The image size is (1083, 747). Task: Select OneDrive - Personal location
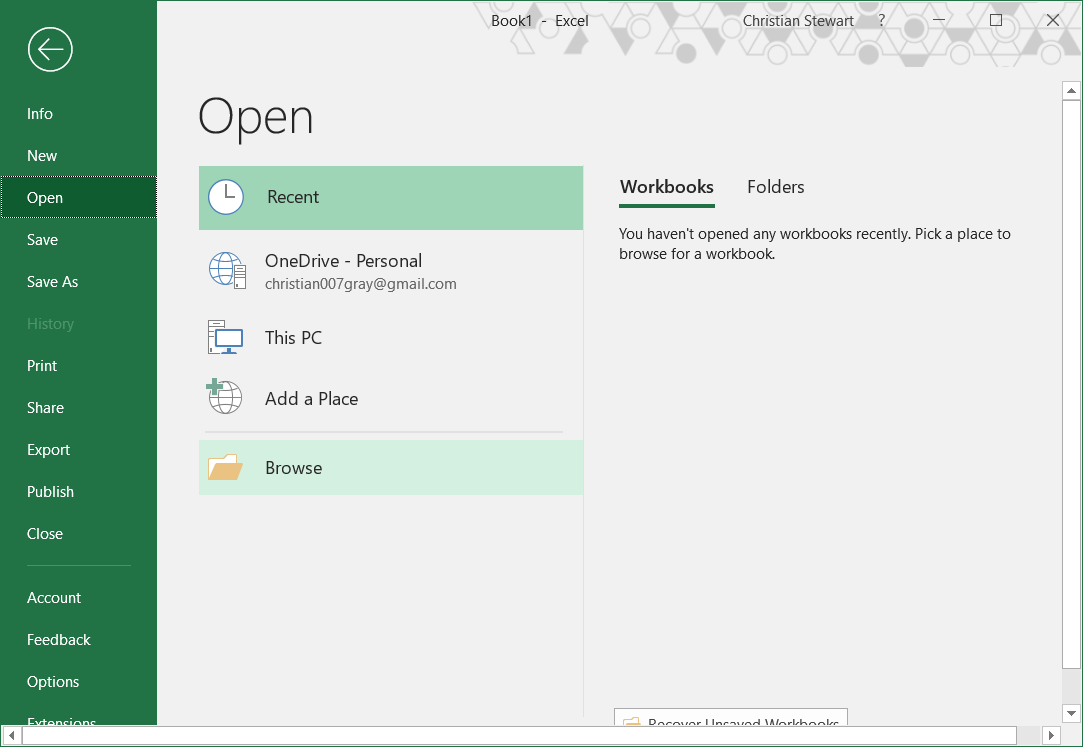[391, 271]
